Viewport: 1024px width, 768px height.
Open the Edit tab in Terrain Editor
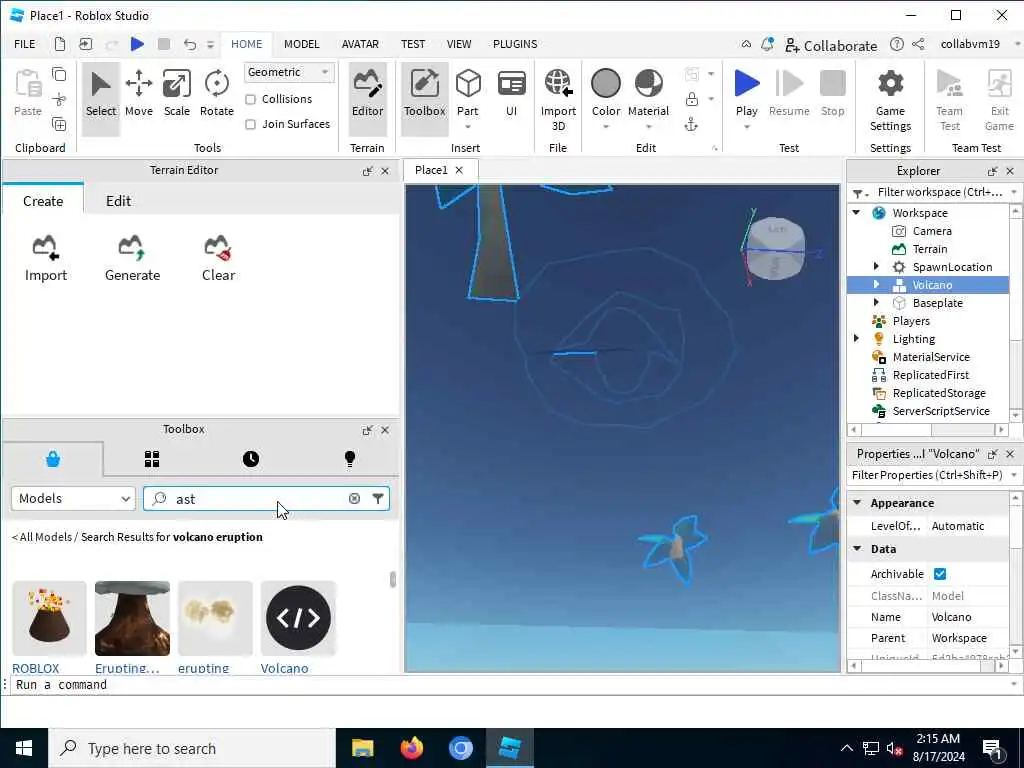[118, 200]
